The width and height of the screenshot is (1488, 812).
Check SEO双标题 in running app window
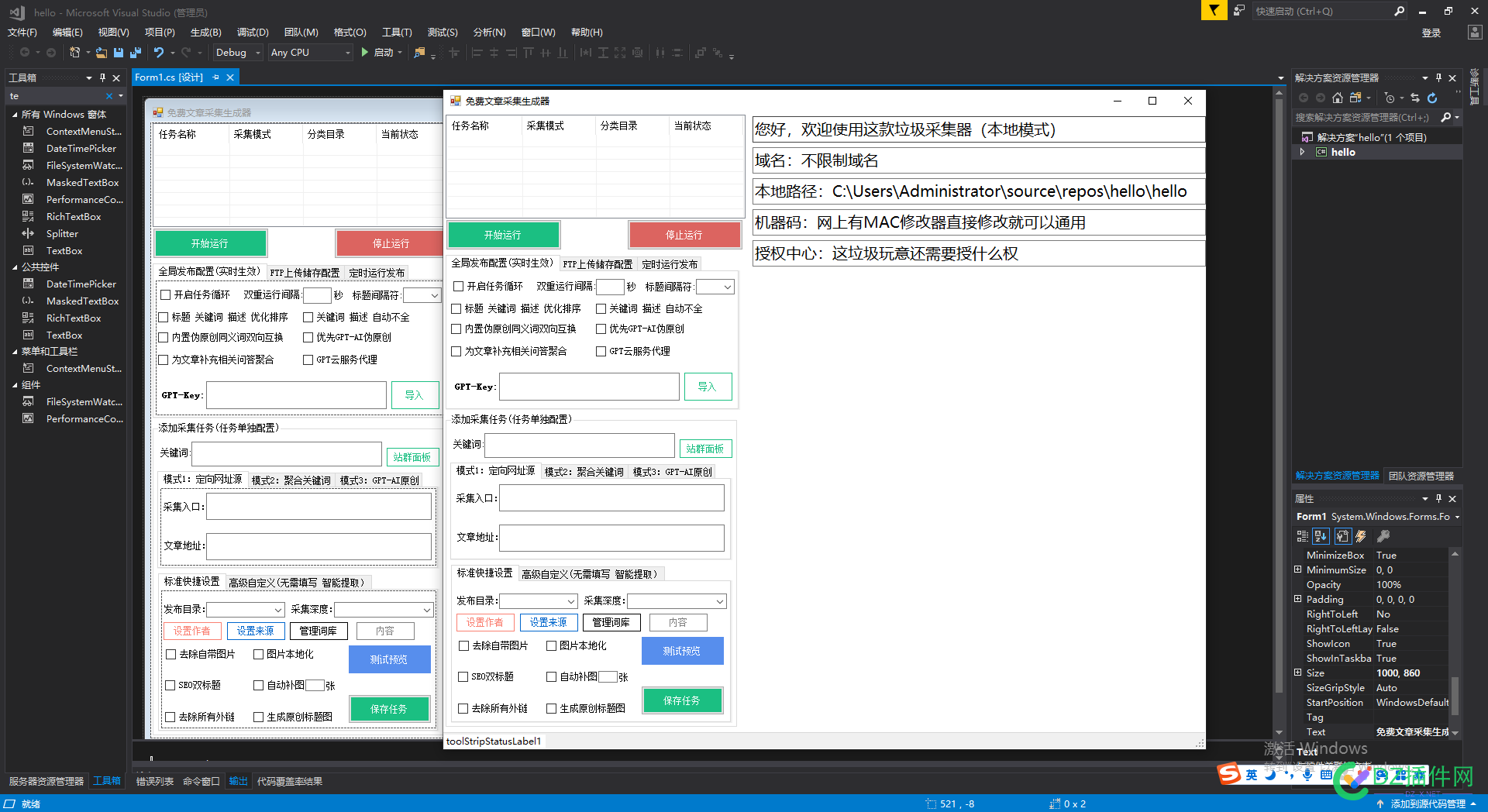[x=463, y=676]
